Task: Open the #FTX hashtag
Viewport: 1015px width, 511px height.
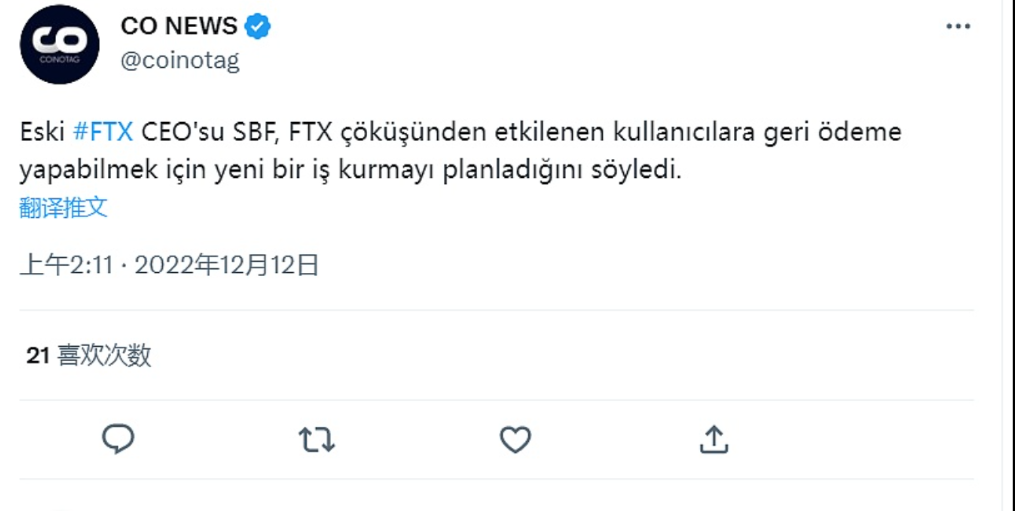Action: 104,133
